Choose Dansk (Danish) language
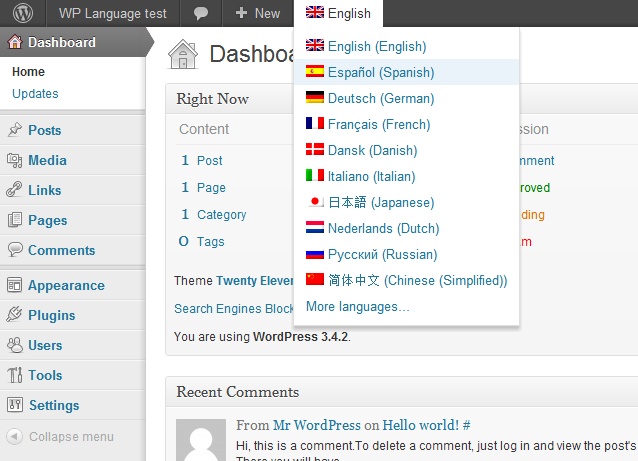 click(406, 150)
